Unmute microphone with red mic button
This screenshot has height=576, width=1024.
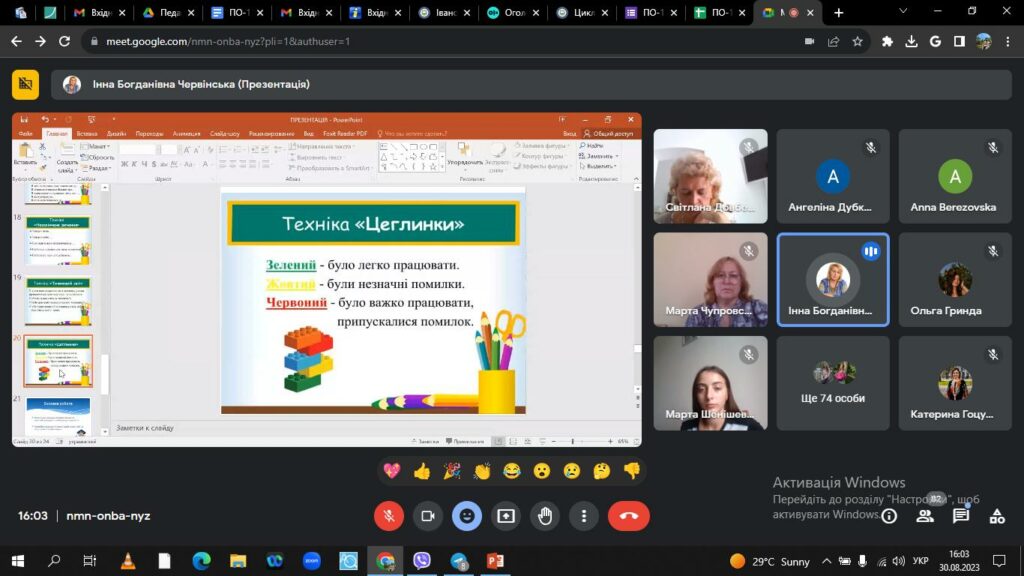click(x=389, y=516)
